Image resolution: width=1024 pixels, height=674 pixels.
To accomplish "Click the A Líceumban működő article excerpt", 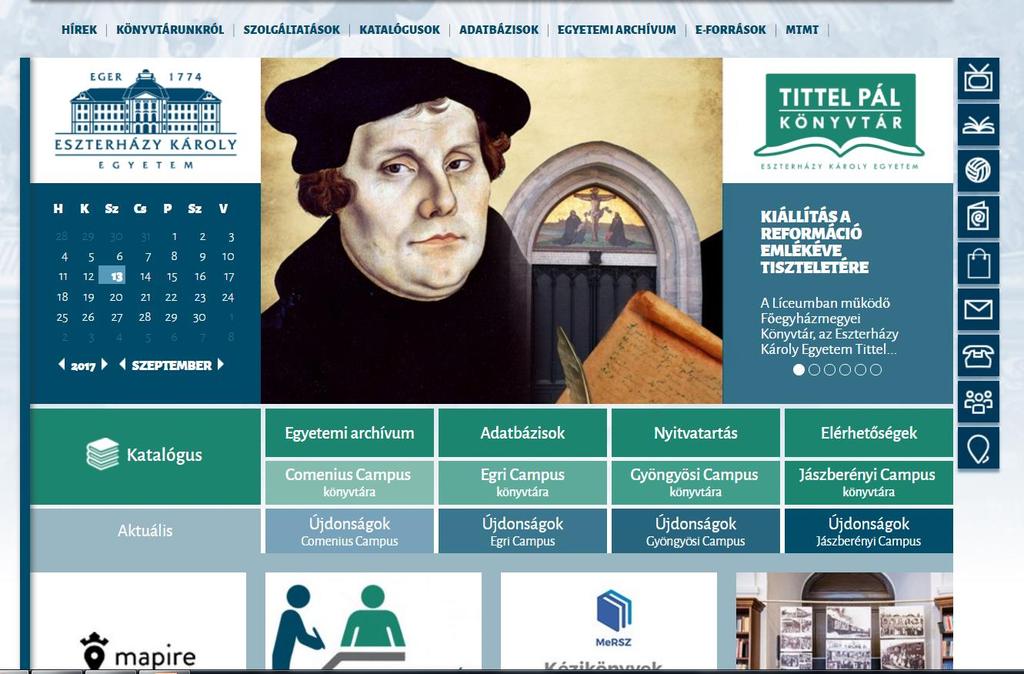I will tap(829, 326).
